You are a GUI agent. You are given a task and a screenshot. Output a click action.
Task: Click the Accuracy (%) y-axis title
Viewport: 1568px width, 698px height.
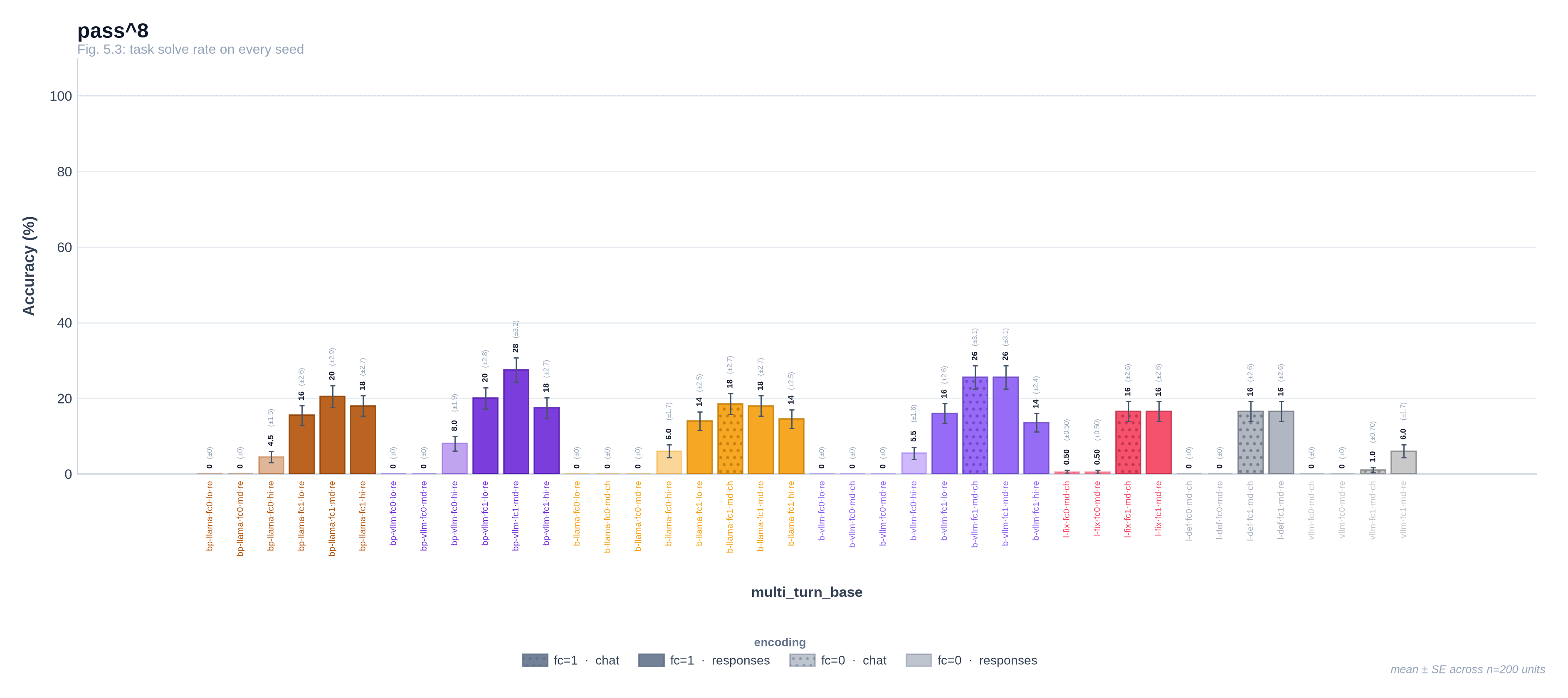point(29,265)
